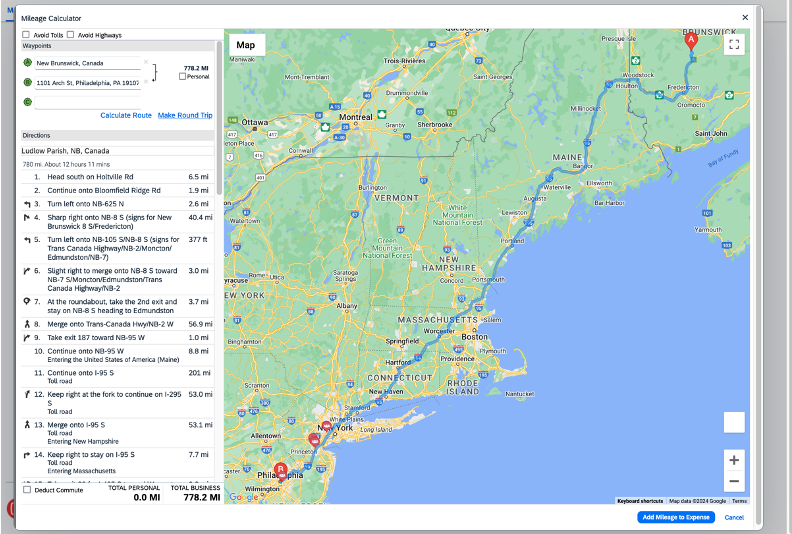The width and height of the screenshot is (792, 534).
Task: Click exit icon for step 9
Action: point(27,337)
